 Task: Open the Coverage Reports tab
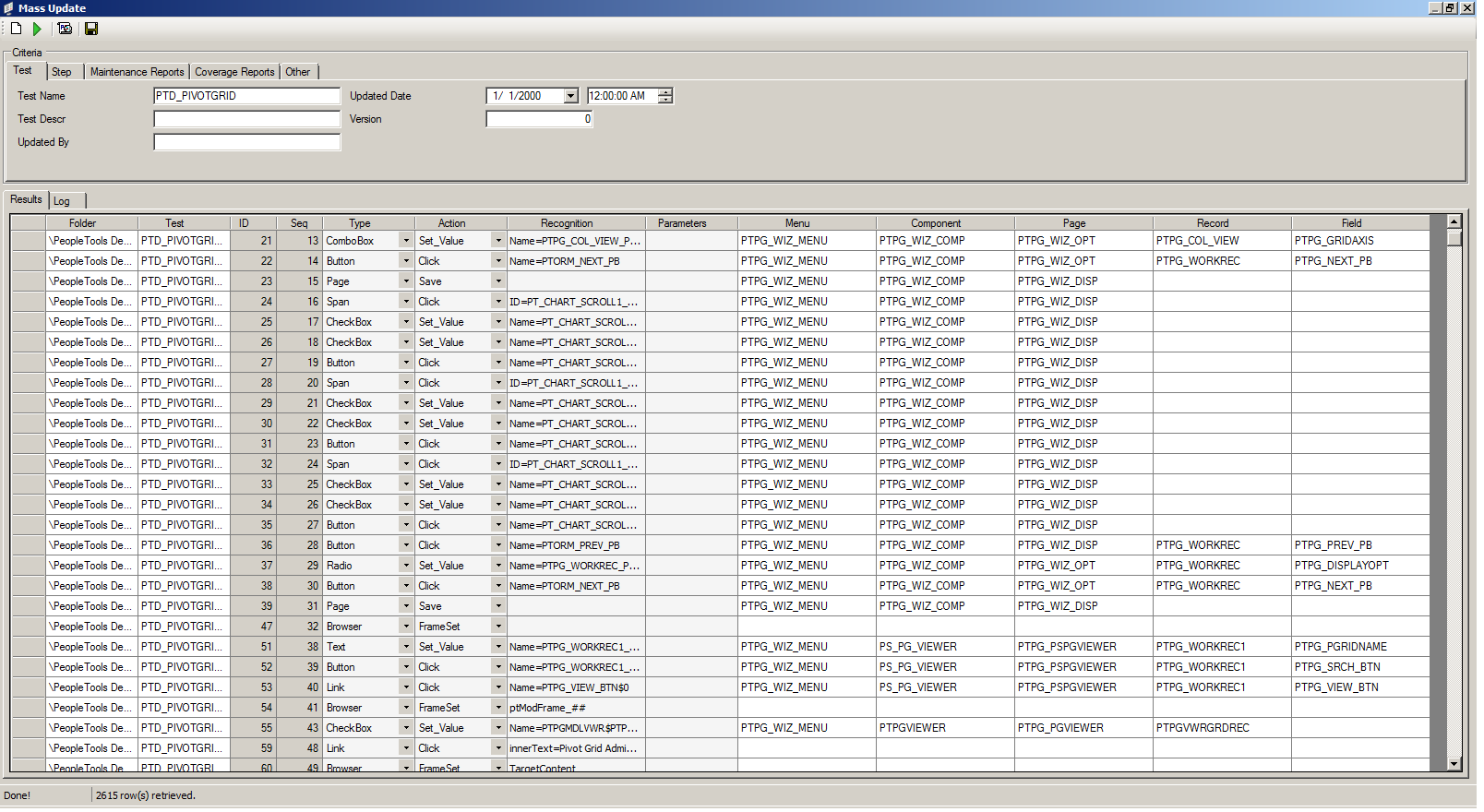point(234,72)
